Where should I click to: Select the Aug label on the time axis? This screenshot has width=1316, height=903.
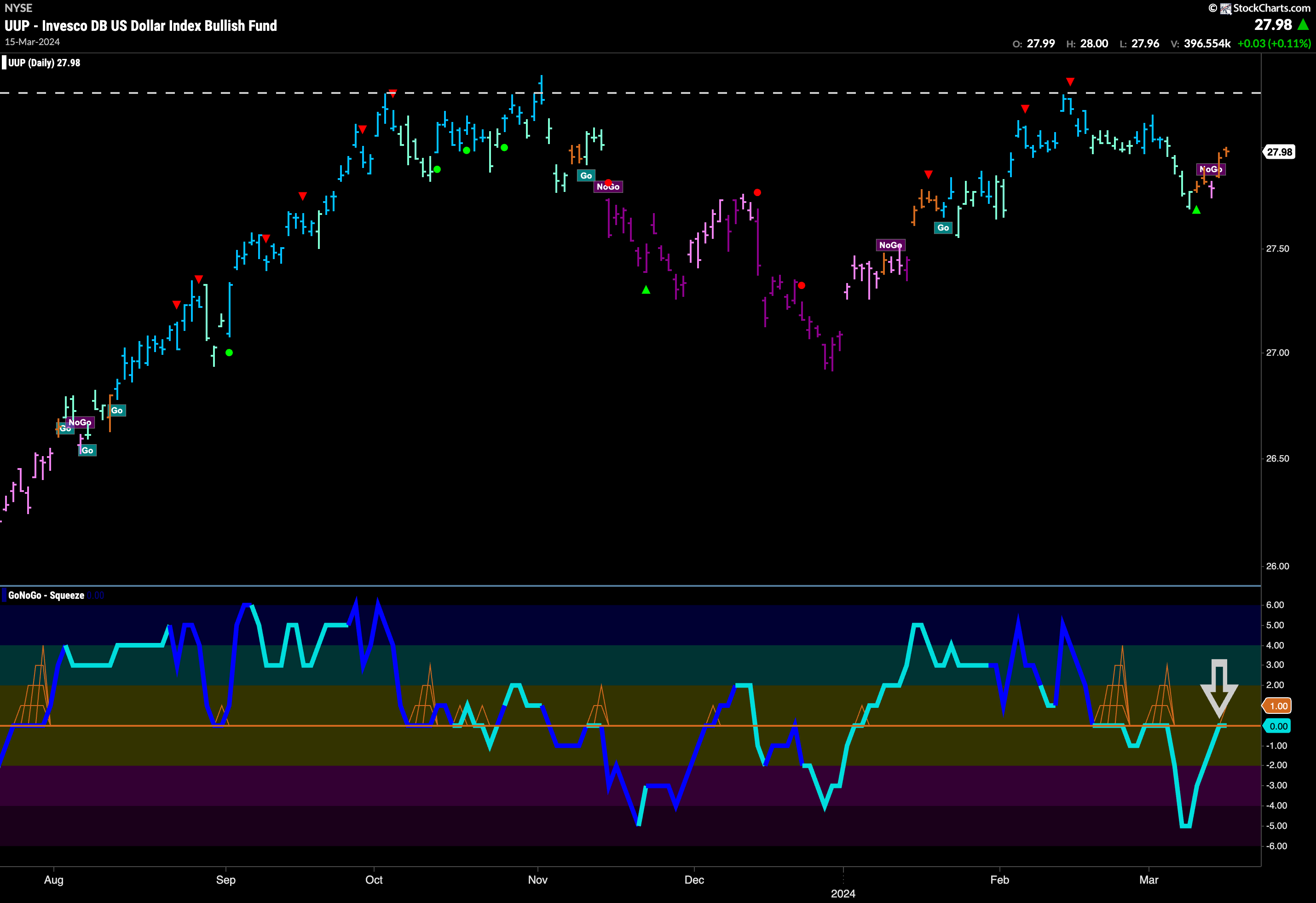[x=54, y=880]
